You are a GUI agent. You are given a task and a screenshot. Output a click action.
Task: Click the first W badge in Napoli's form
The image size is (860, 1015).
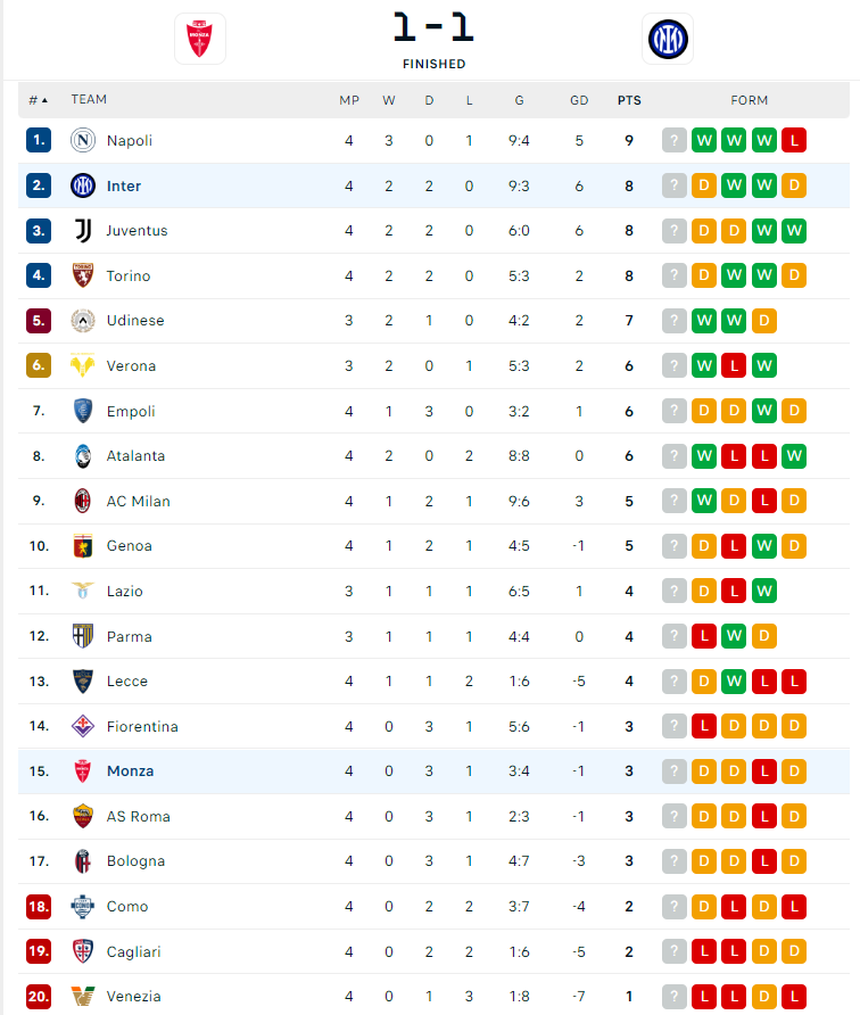pyautogui.click(x=704, y=141)
